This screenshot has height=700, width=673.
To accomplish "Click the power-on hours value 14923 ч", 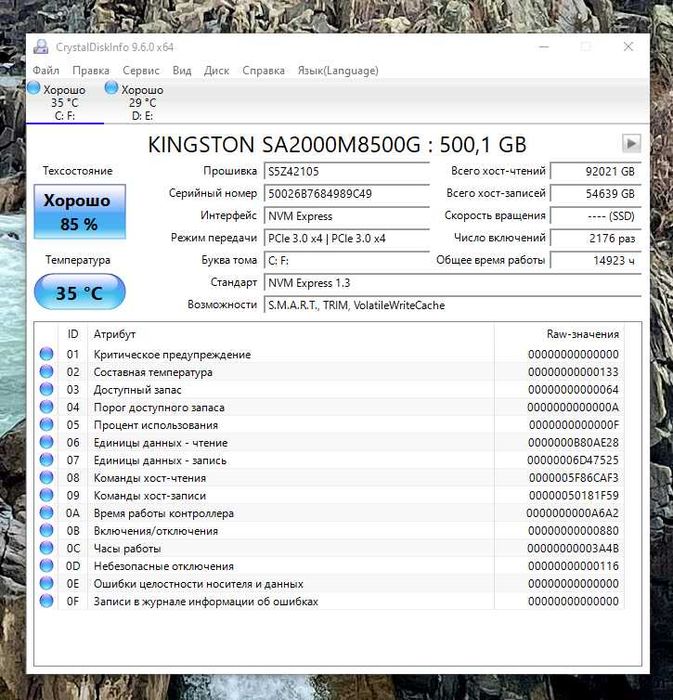I will [x=596, y=260].
